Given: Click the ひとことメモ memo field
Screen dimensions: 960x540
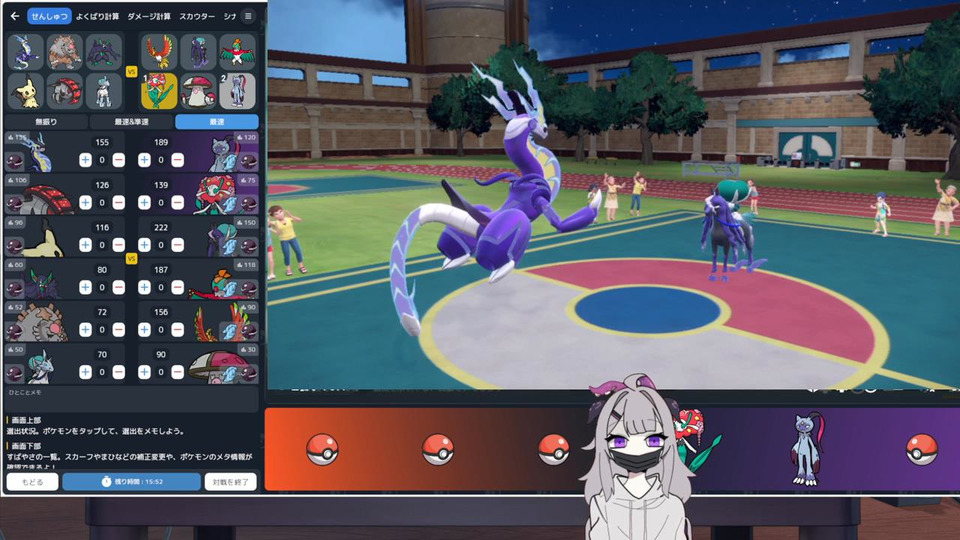Looking at the screenshot, I should 132,398.
